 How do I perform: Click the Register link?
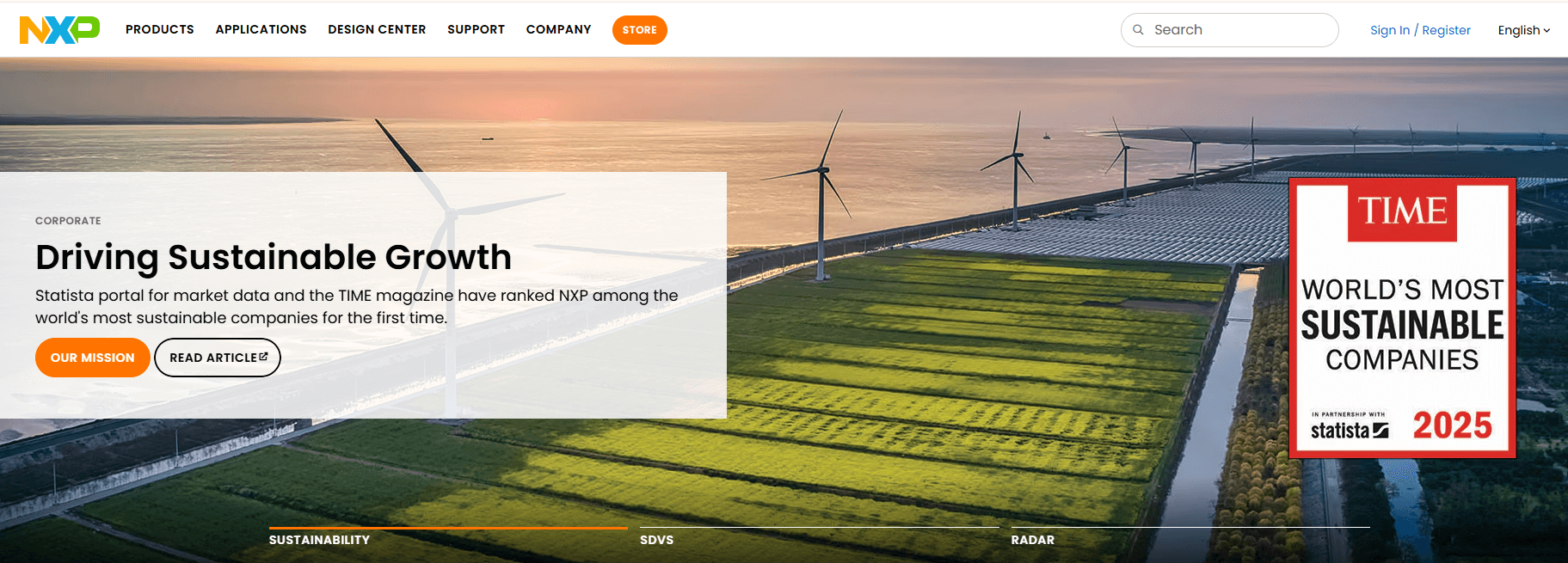coord(1446,30)
